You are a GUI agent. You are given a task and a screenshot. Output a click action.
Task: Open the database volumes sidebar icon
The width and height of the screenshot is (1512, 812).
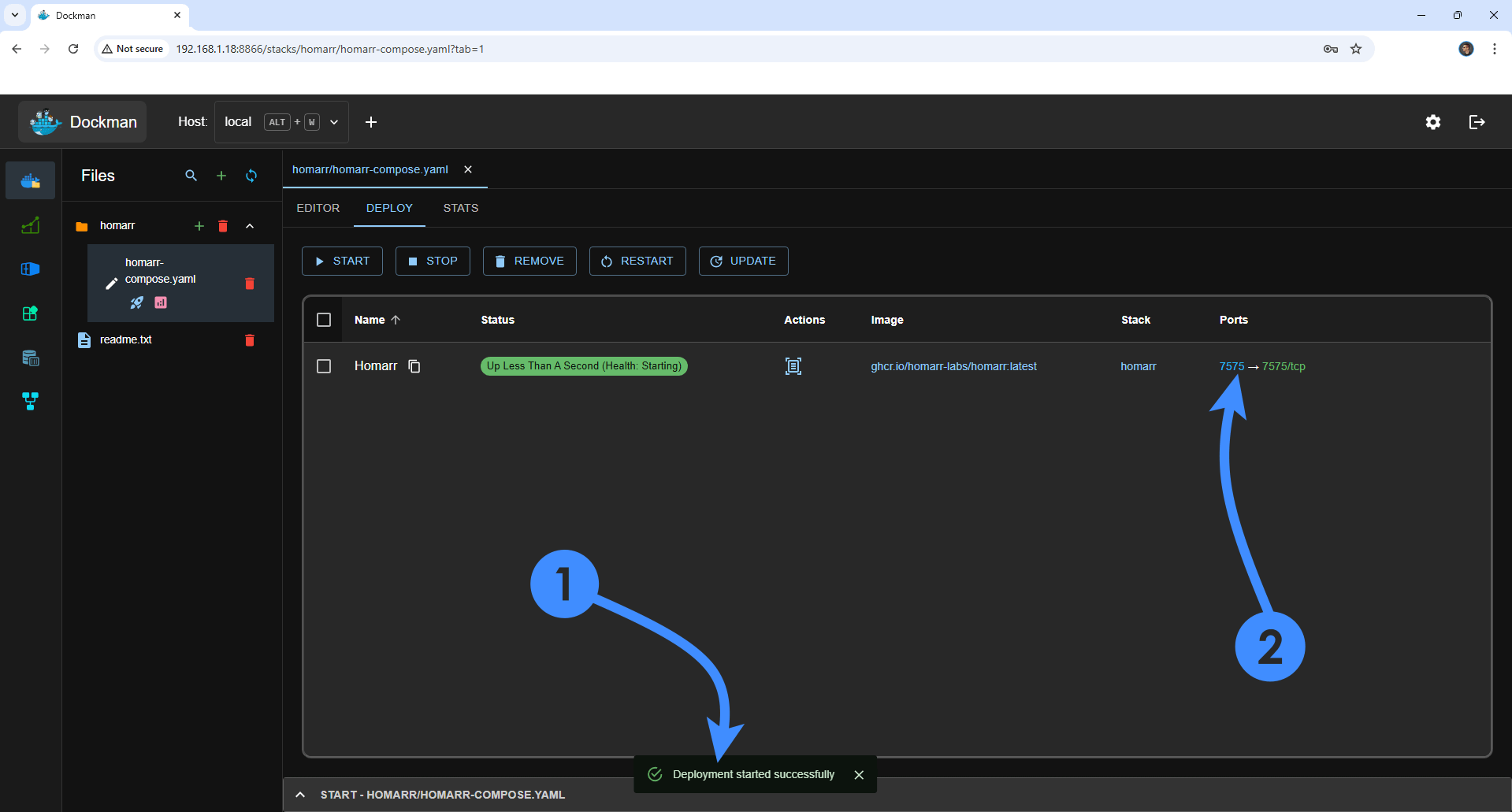coord(31,358)
